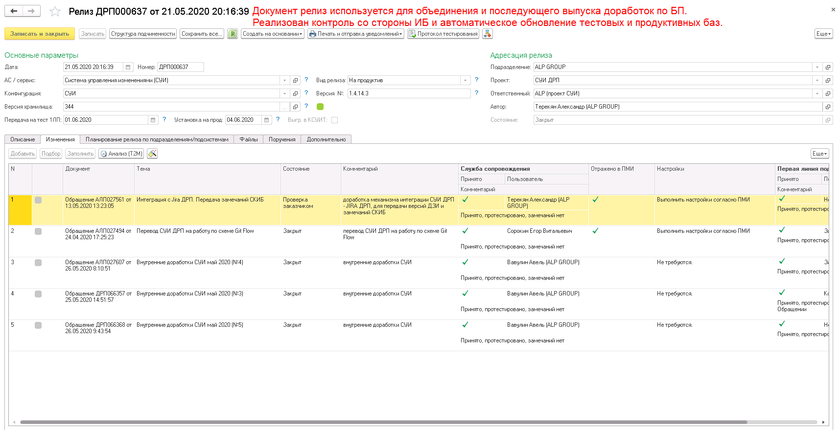Open the Создать на основании dropdown menu
Viewport: 840px width, 430px height.
[272, 34]
